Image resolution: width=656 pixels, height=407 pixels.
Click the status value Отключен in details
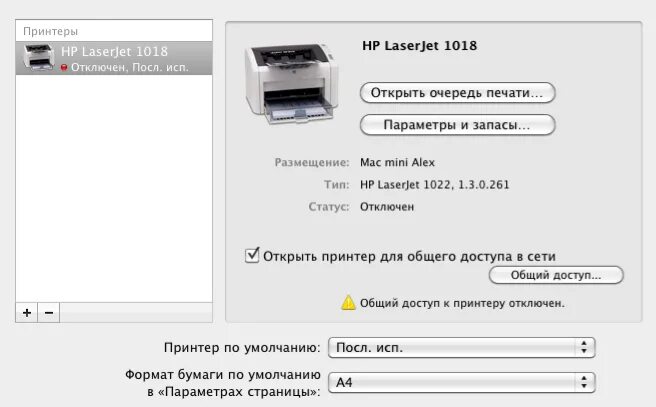click(x=387, y=207)
